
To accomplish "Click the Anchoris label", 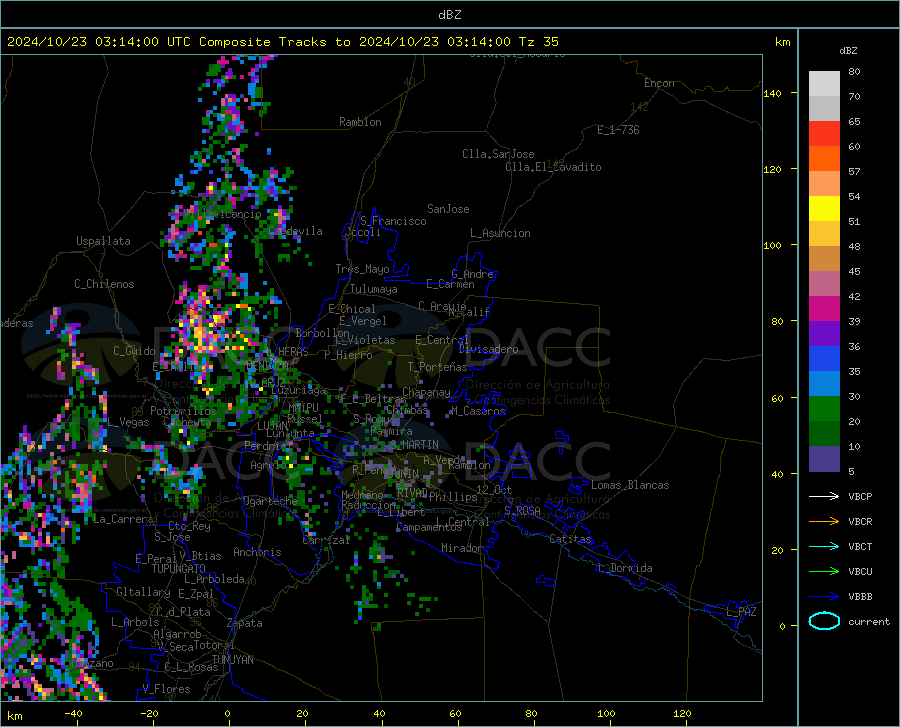I will point(257,552).
